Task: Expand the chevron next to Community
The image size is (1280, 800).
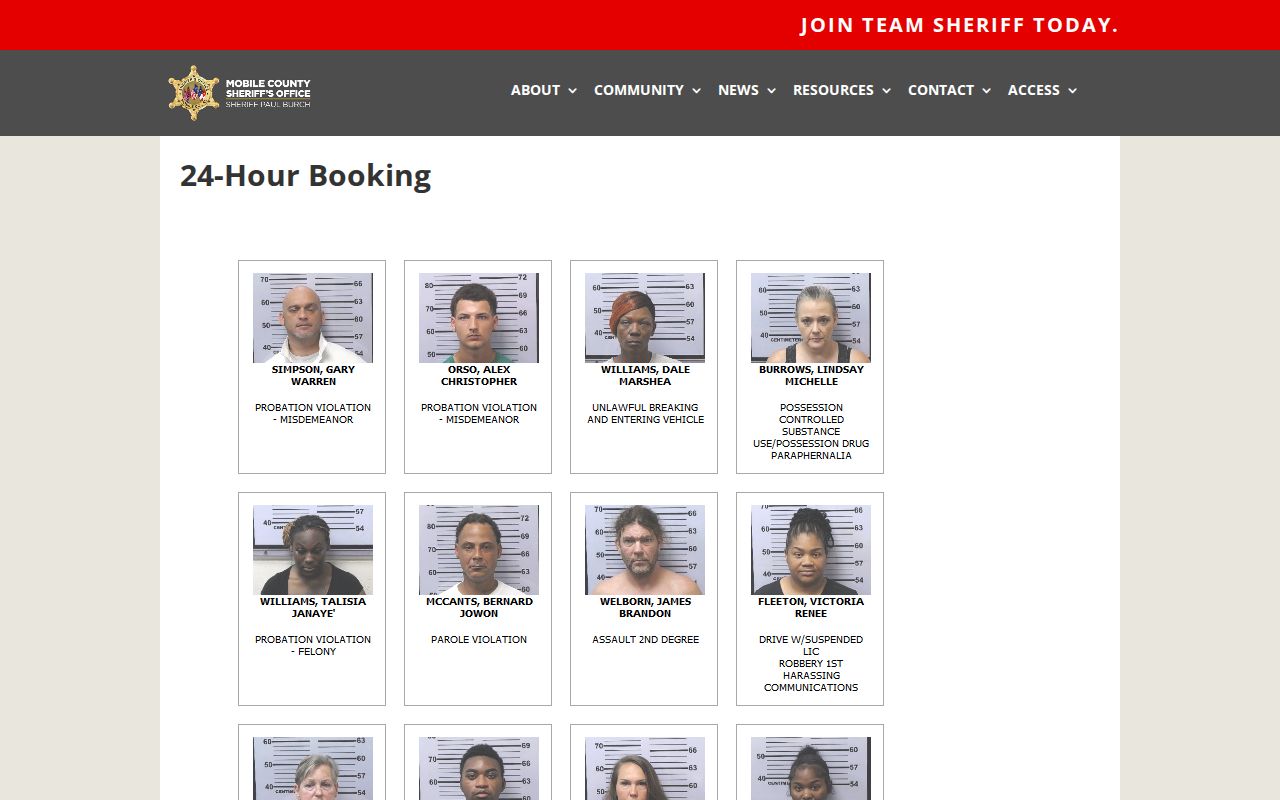Action: [696, 91]
